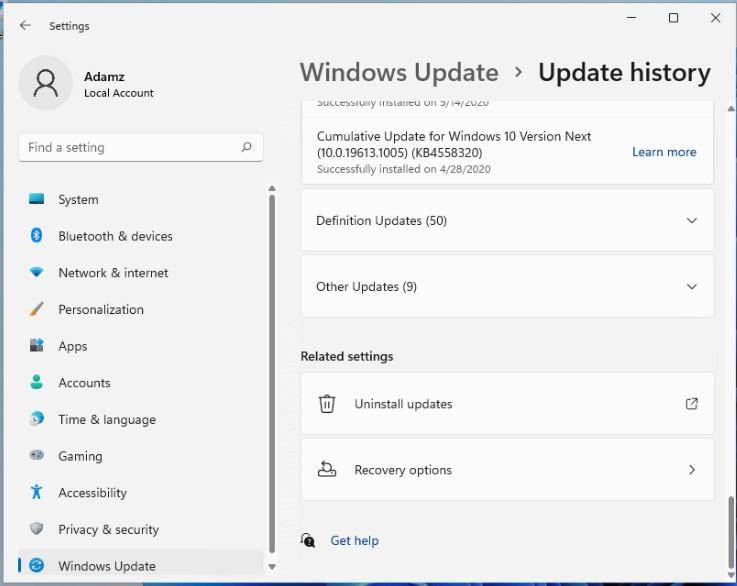
Task: Click the Bluetooth icon in sidebar
Action: 36,235
